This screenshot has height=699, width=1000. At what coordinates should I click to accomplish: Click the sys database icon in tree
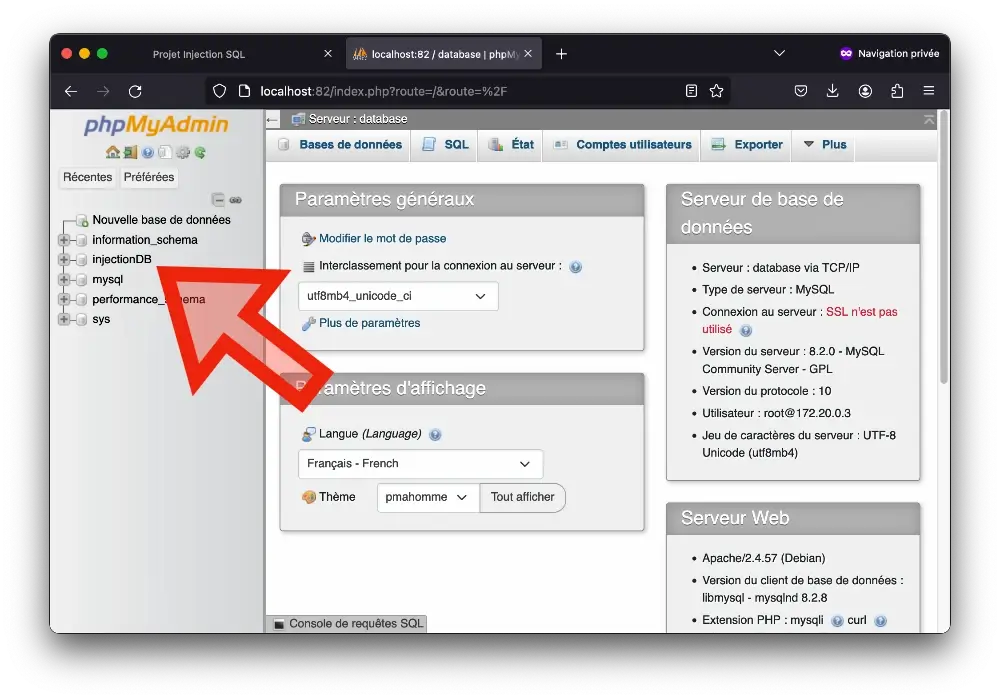pyautogui.click(x=82, y=319)
